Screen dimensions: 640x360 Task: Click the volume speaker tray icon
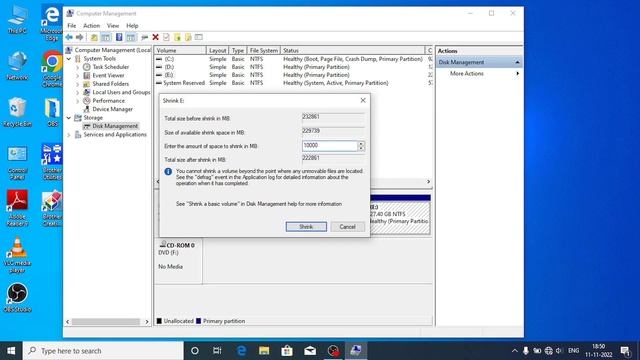(559, 351)
